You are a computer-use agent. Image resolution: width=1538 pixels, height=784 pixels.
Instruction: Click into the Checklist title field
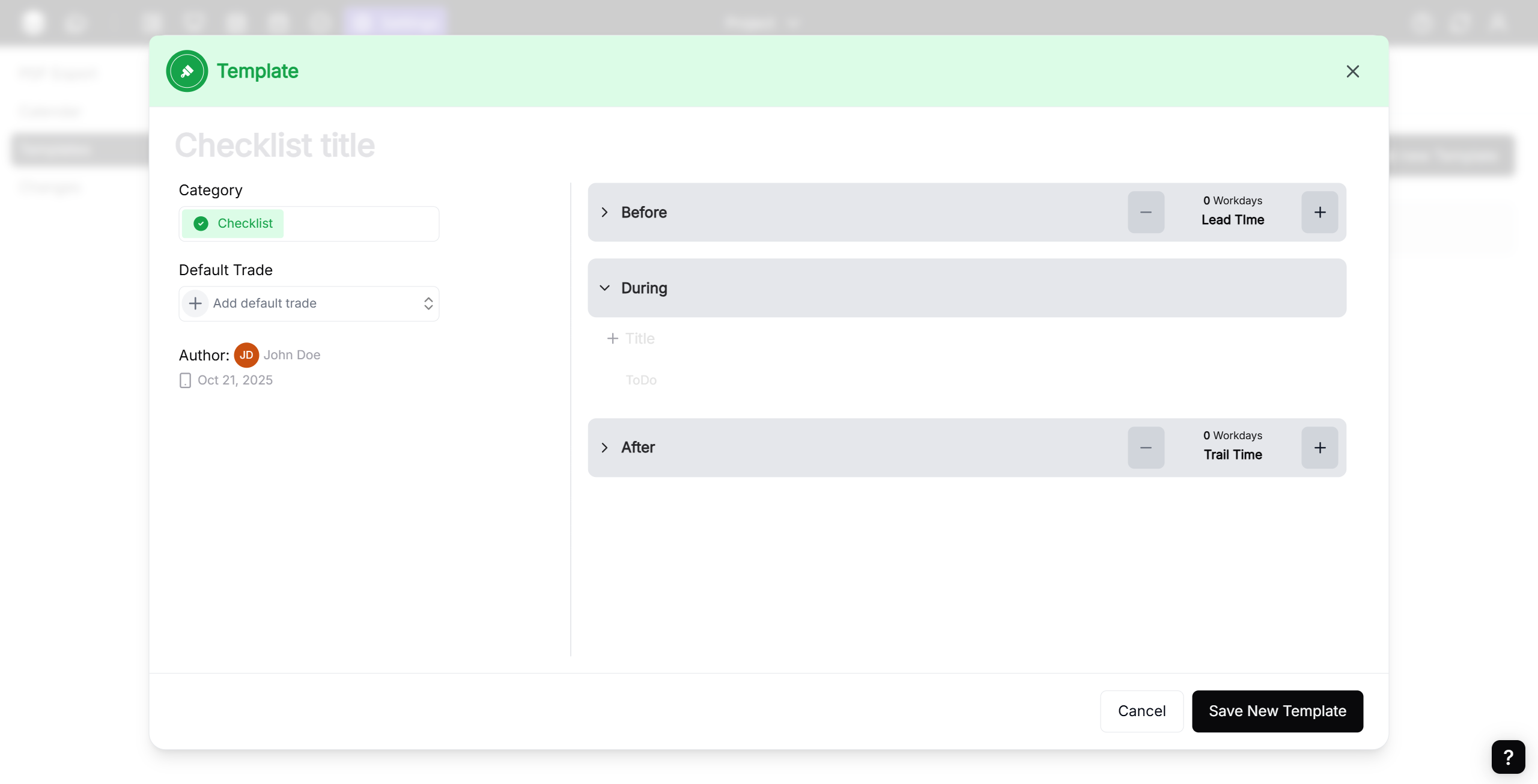pos(275,145)
